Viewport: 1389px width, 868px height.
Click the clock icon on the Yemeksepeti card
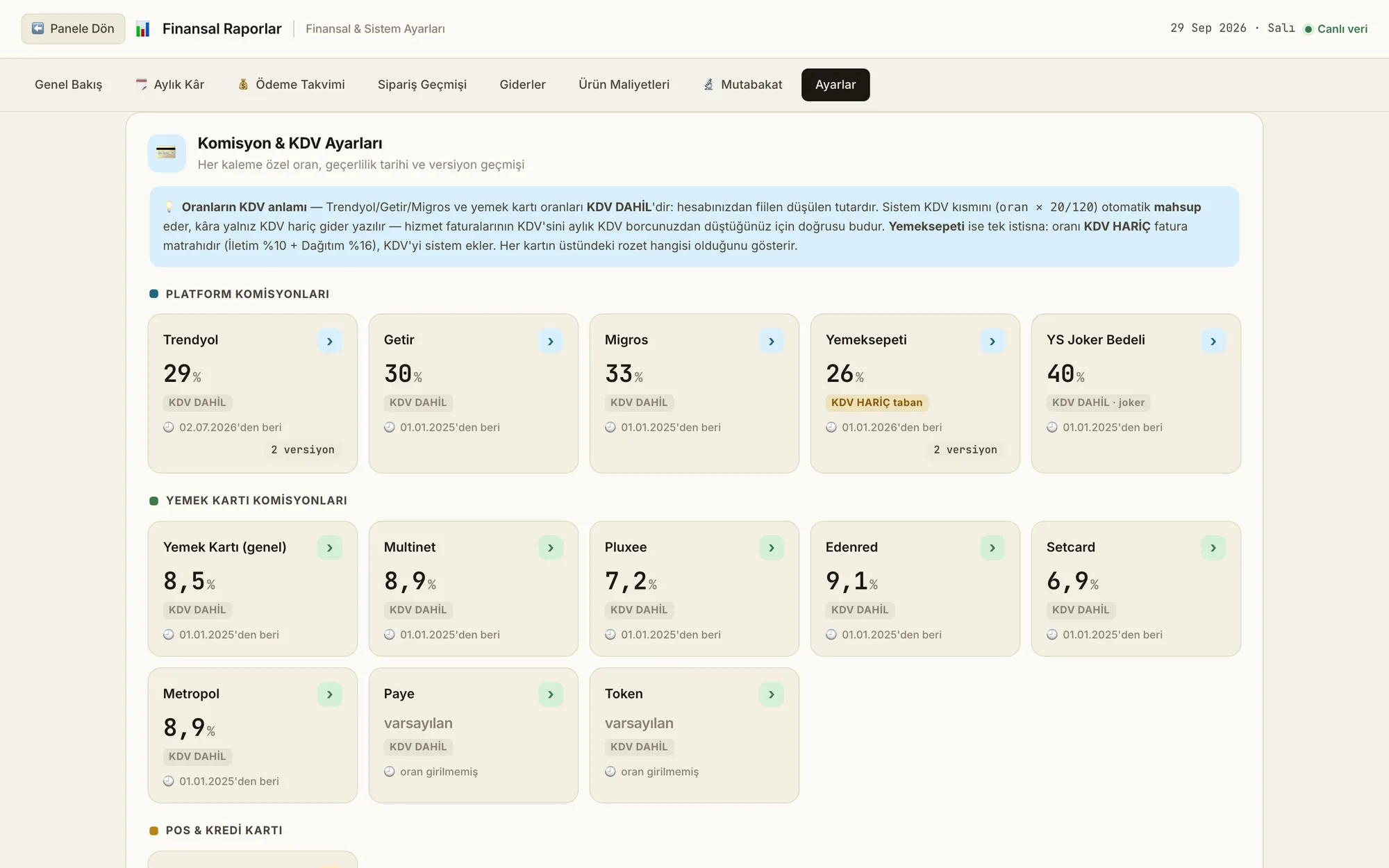[831, 427]
